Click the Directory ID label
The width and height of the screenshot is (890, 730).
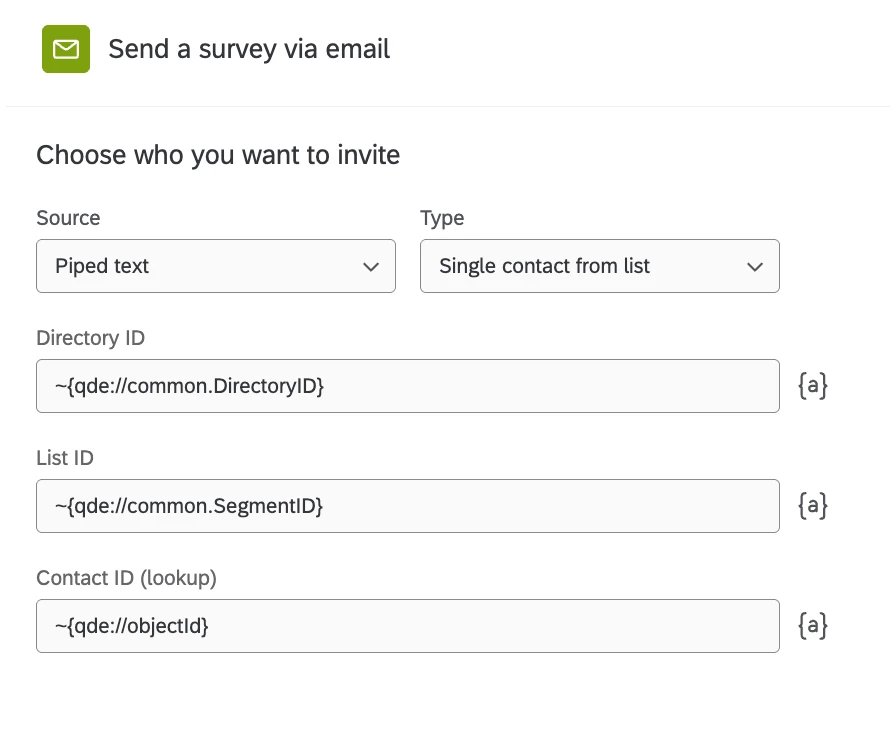(90, 338)
